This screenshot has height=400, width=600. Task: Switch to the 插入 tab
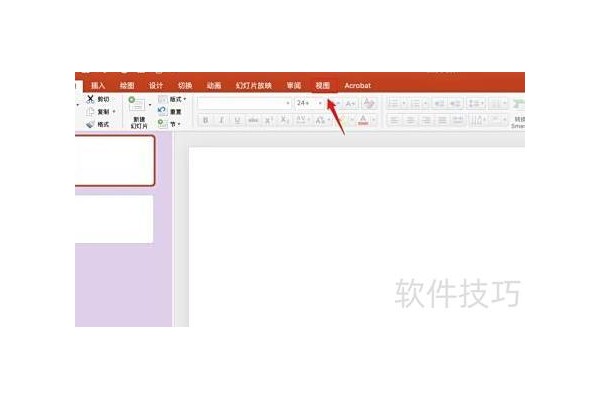pos(98,85)
